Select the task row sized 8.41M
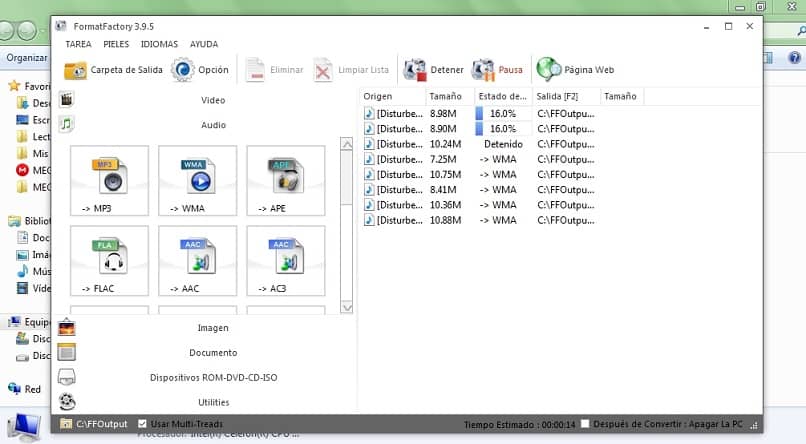 (479, 190)
